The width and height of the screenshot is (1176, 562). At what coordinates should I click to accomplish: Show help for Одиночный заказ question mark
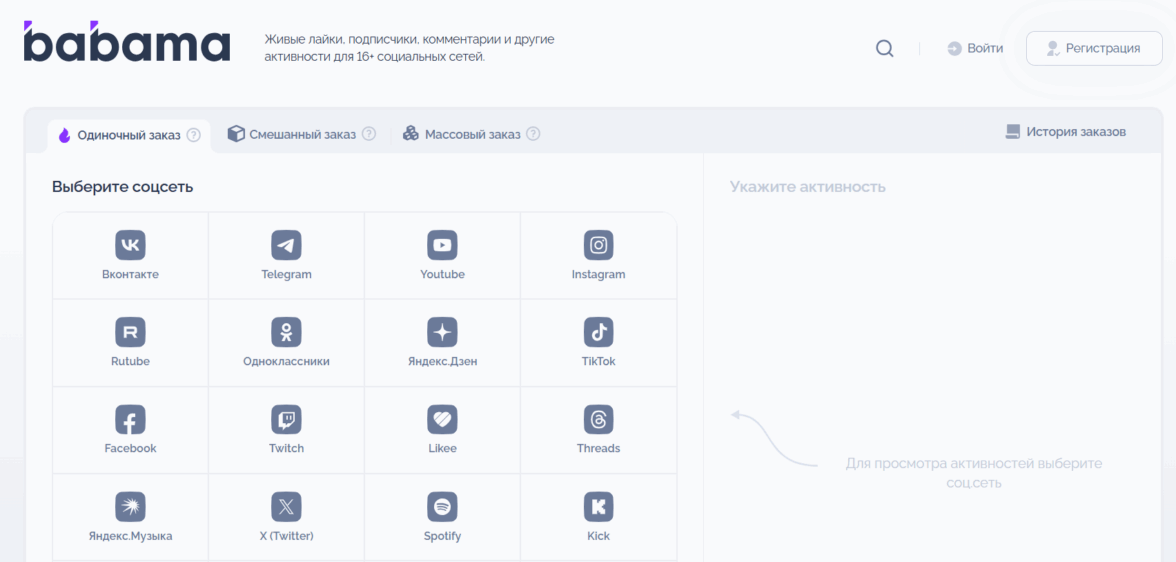point(194,135)
